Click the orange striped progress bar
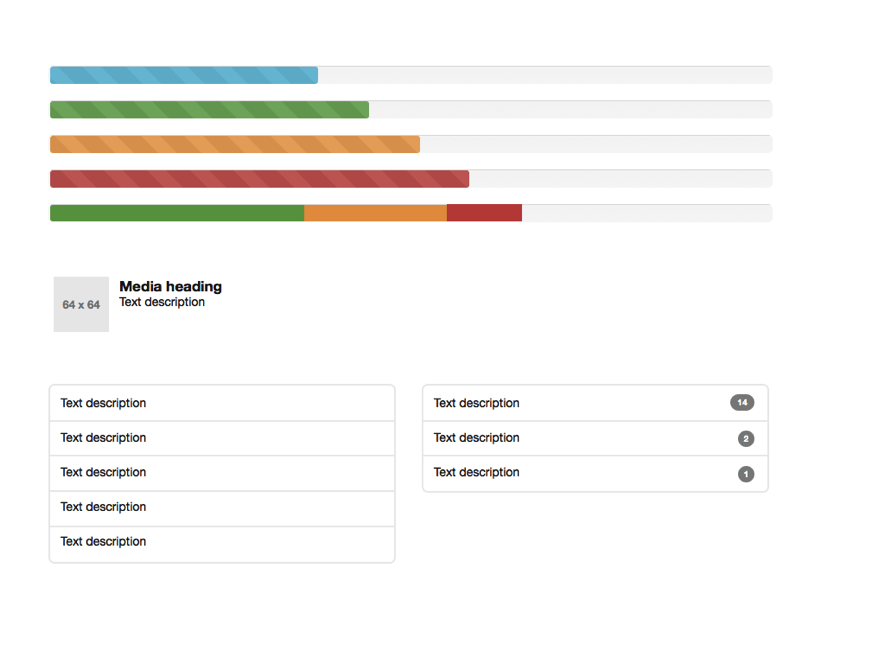The height and width of the screenshot is (664, 885). pos(235,144)
